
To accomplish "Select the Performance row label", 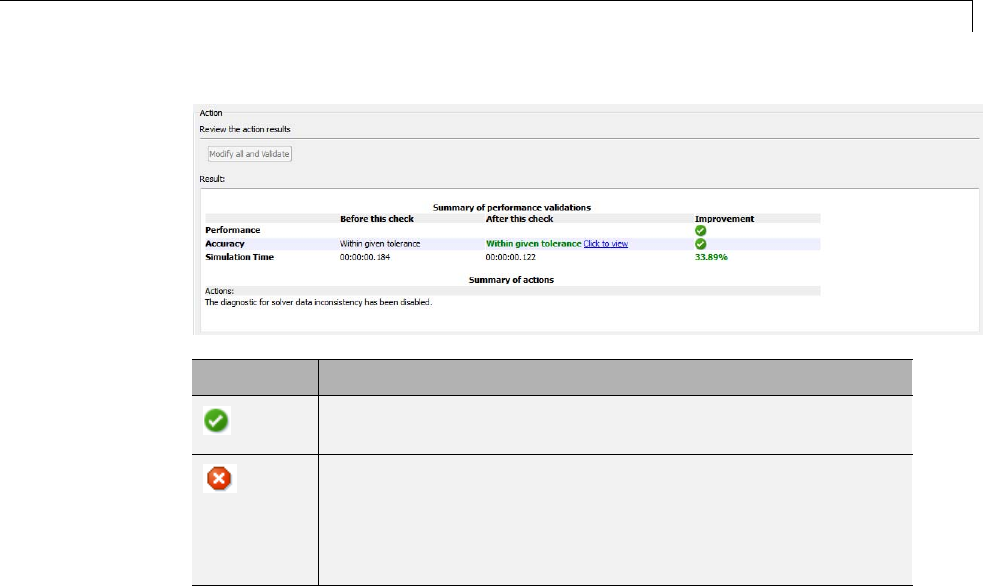I will (233, 231).
